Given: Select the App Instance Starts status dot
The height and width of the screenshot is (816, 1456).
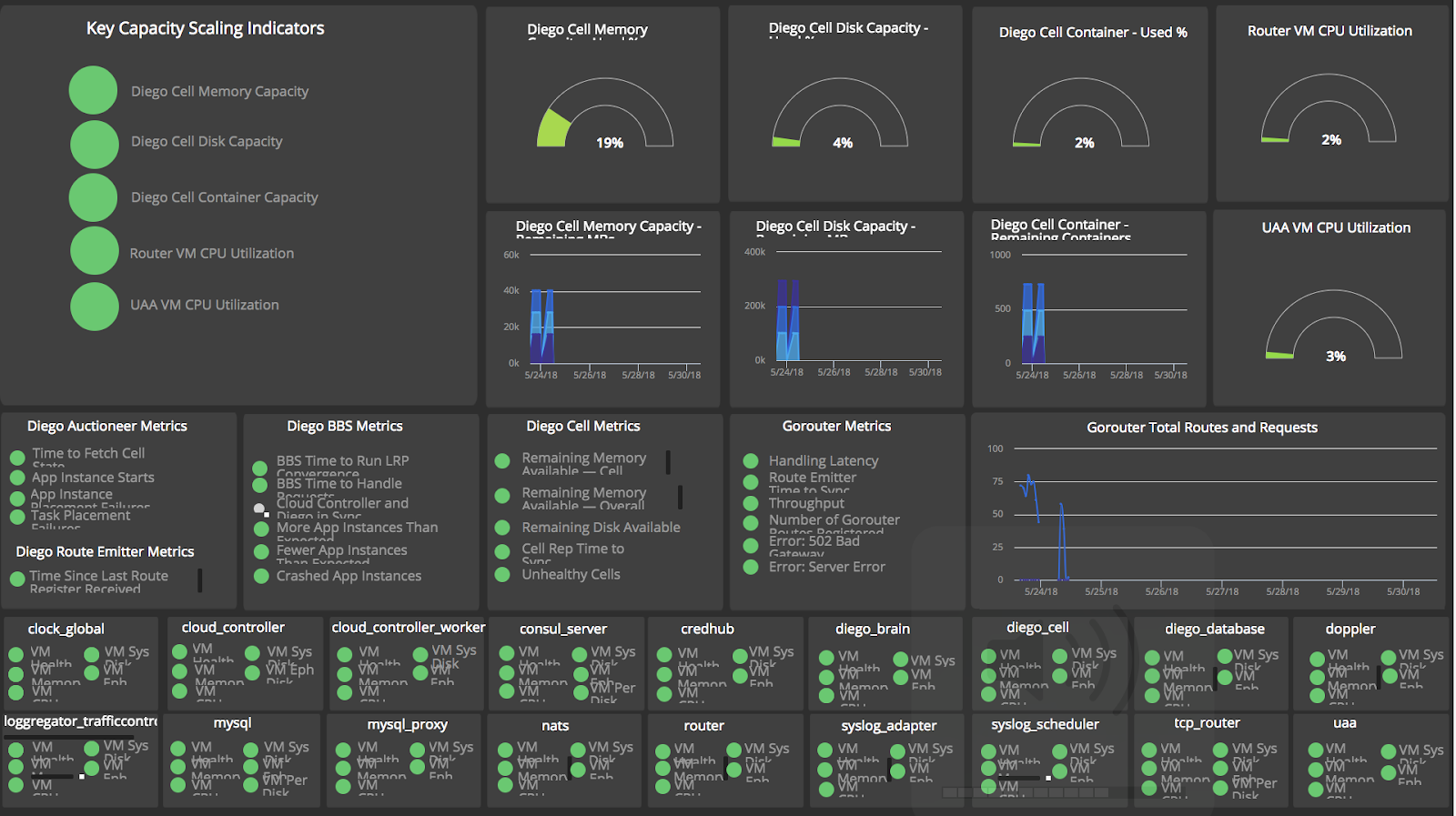Looking at the screenshot, I should click(x=17, y=478).
